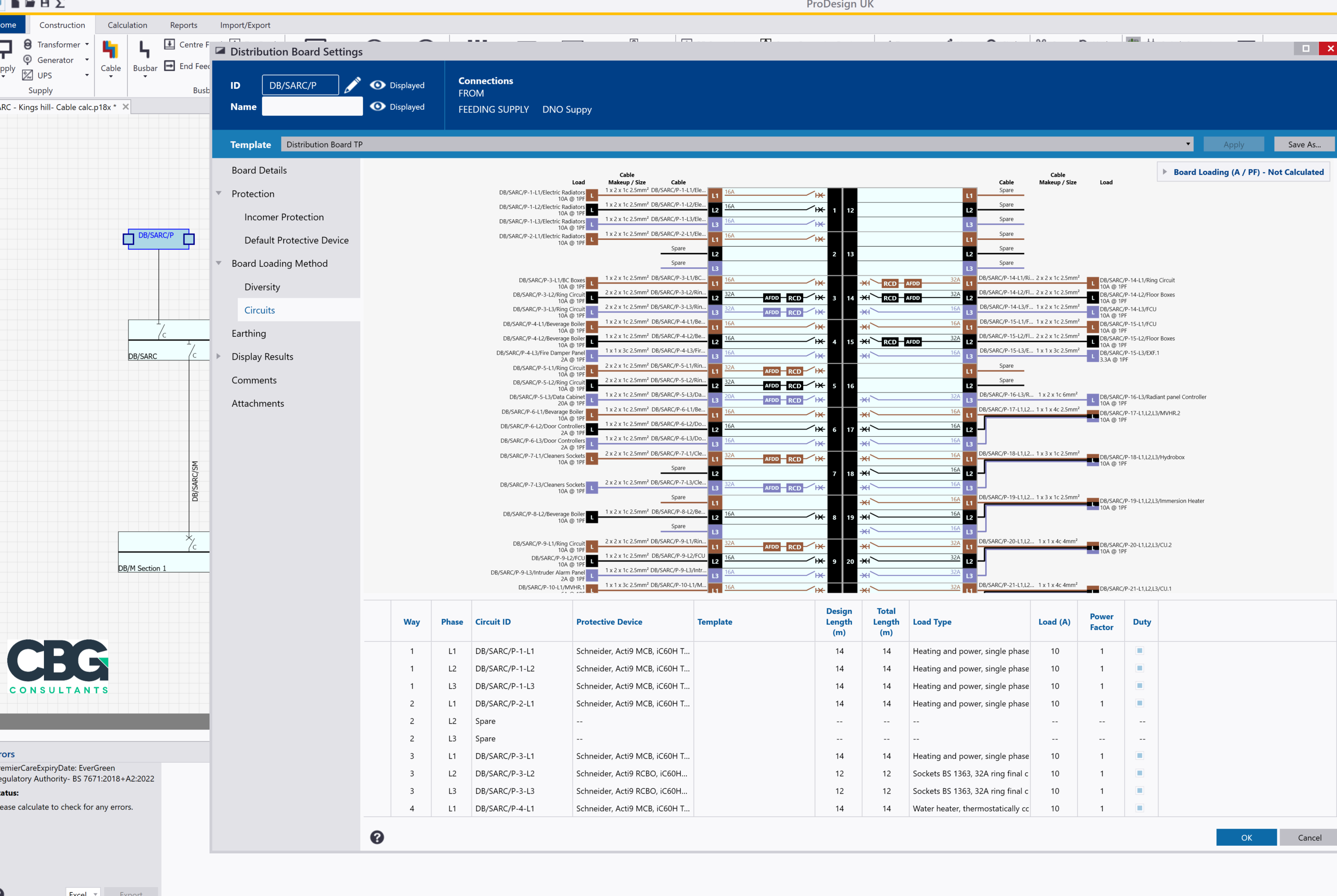Click the Save As button

tap(1304, 144)
